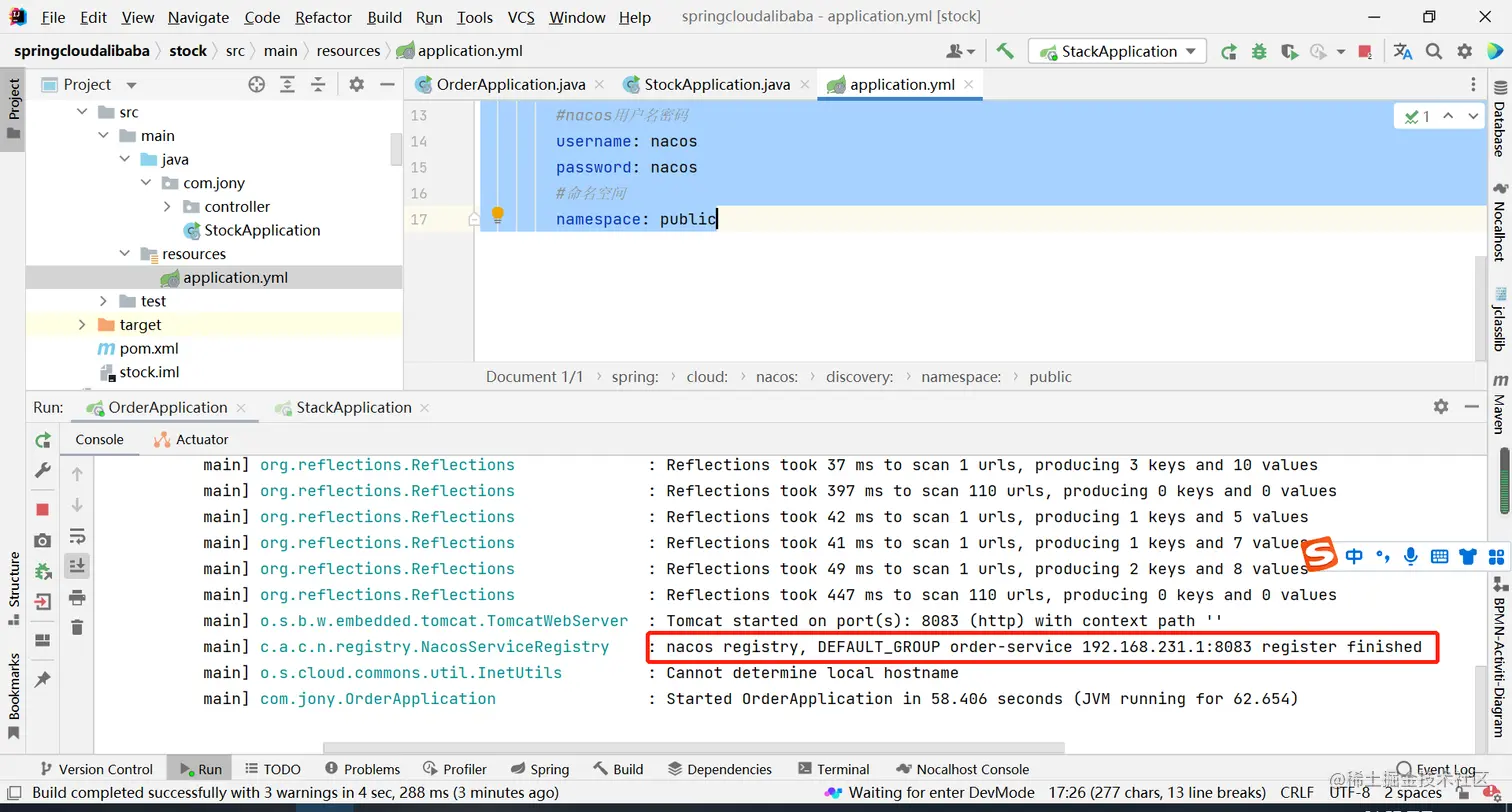Collapse the src folder in the tree

point(82,112)
